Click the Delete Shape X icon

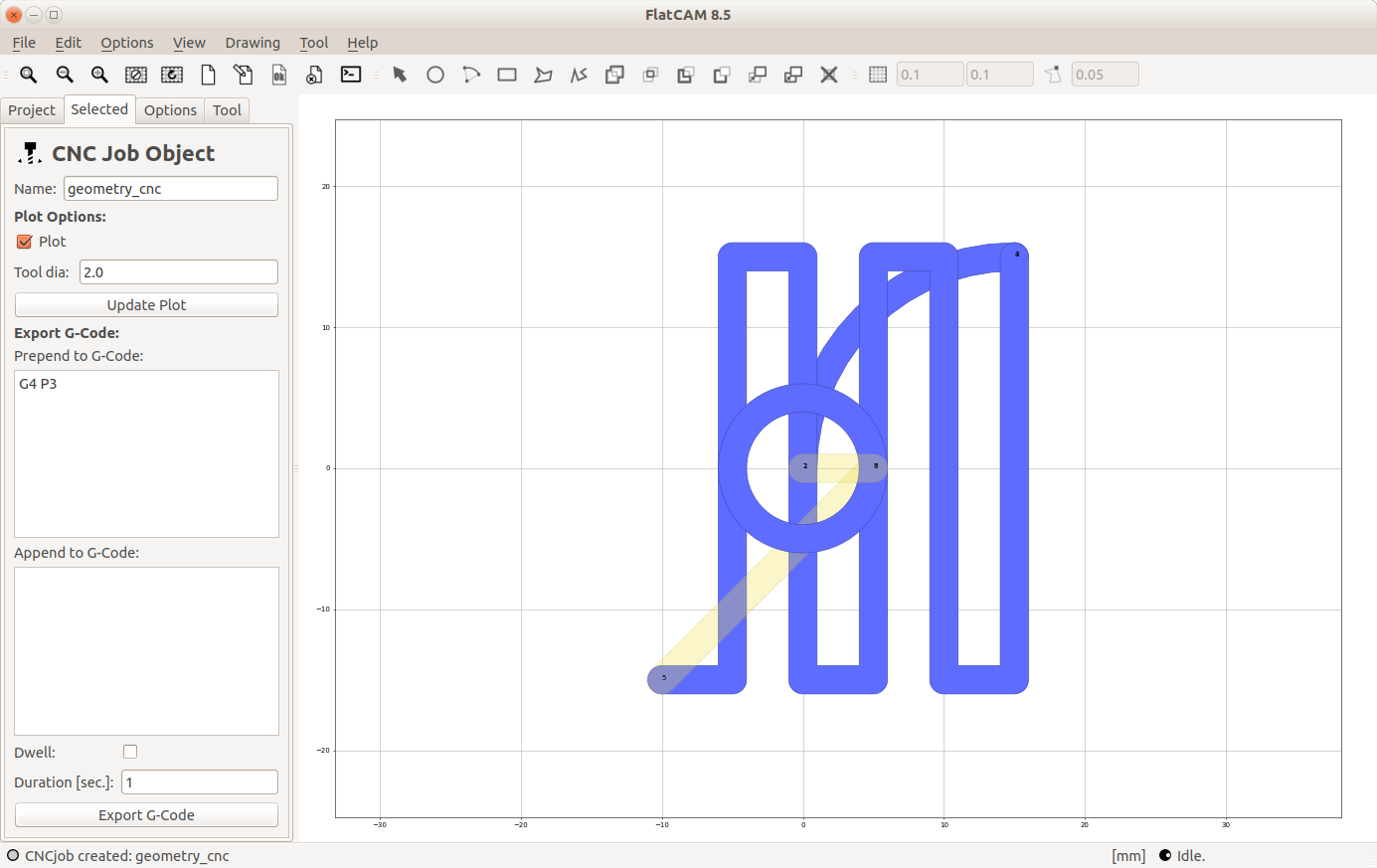tap(829, 75)
